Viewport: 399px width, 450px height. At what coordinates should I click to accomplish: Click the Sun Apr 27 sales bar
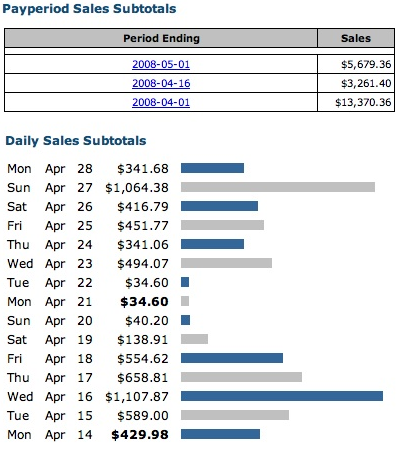coord(278,187)
